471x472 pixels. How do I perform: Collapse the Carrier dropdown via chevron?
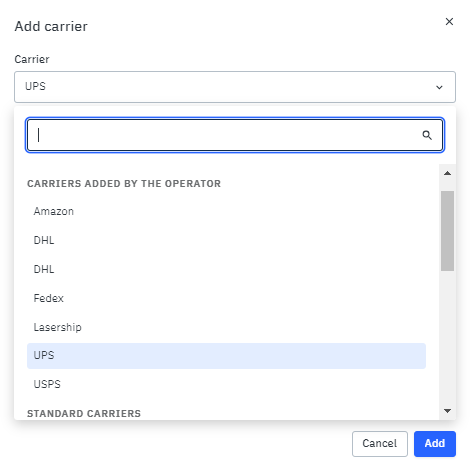pos(439,87)
